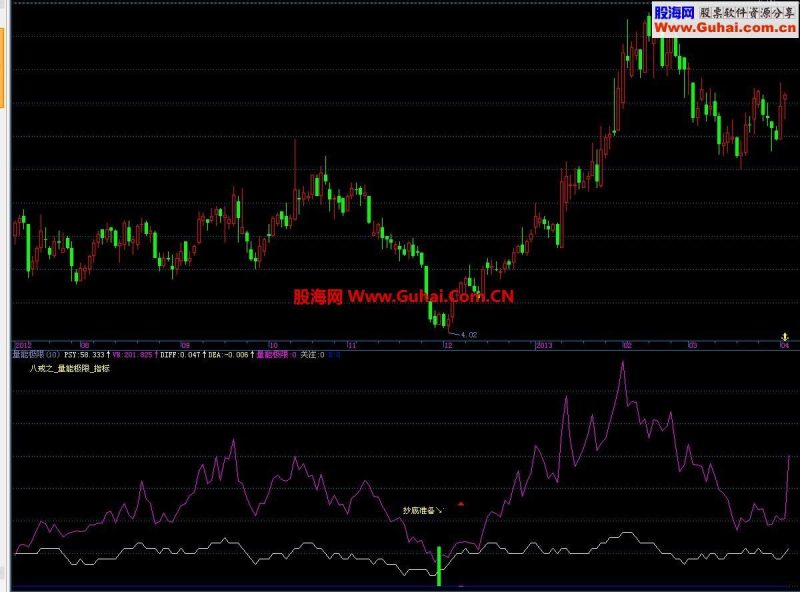Select the 08 month marker on time axis
The image size is (800, 592).
click(x=85, y=346)
